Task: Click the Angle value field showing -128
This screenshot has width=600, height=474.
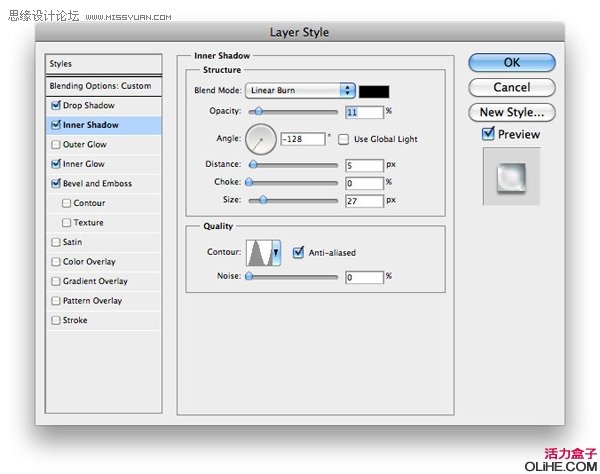Action: pos(303,139)
